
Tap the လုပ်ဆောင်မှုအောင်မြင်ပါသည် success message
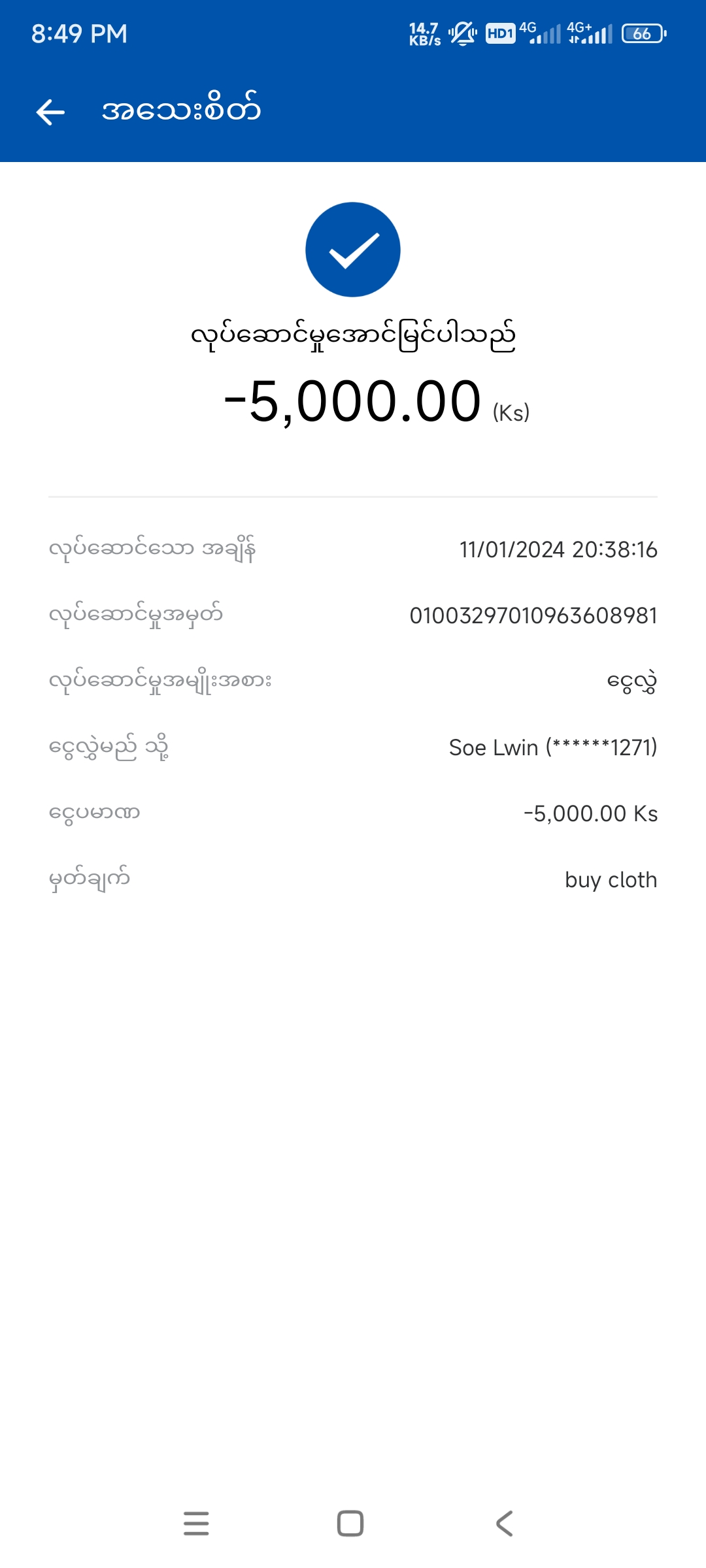(x=353, y=336)
